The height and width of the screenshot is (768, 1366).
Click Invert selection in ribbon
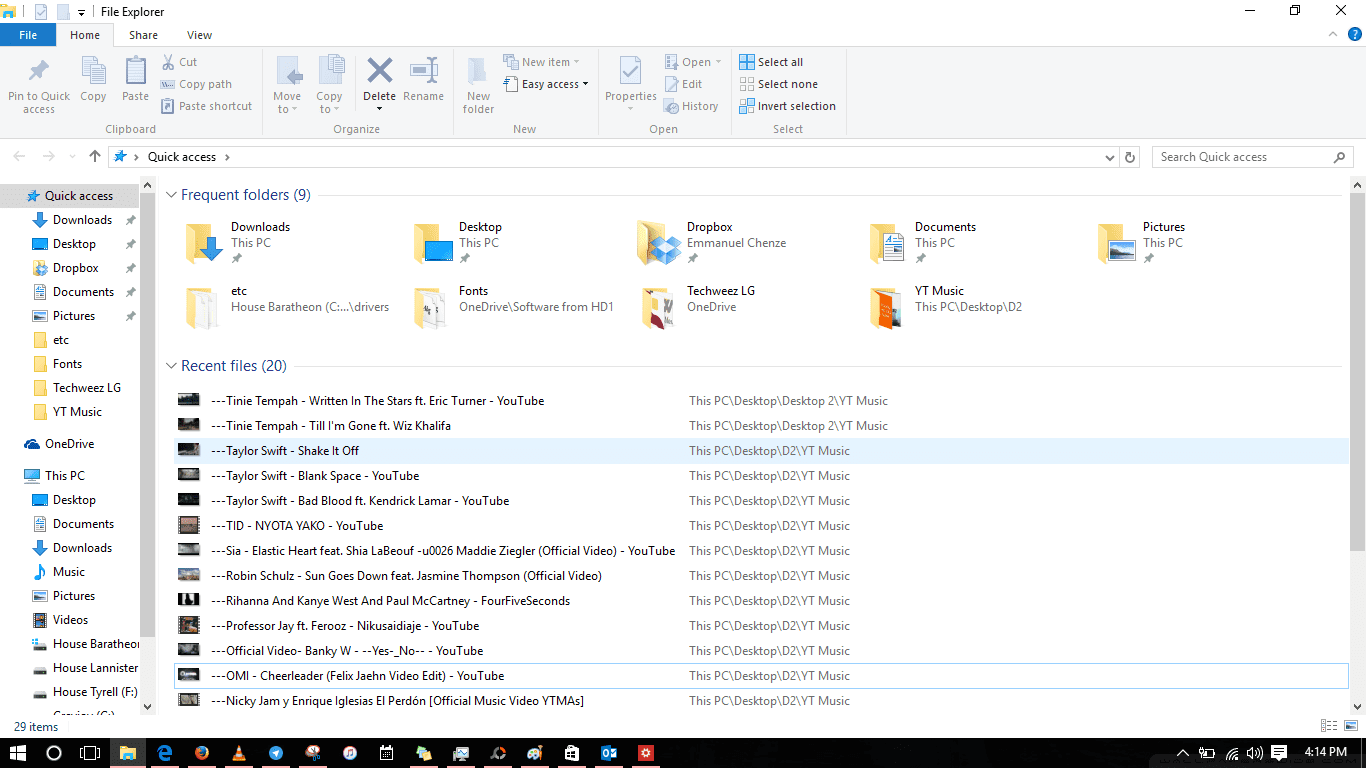click(787, 106)
